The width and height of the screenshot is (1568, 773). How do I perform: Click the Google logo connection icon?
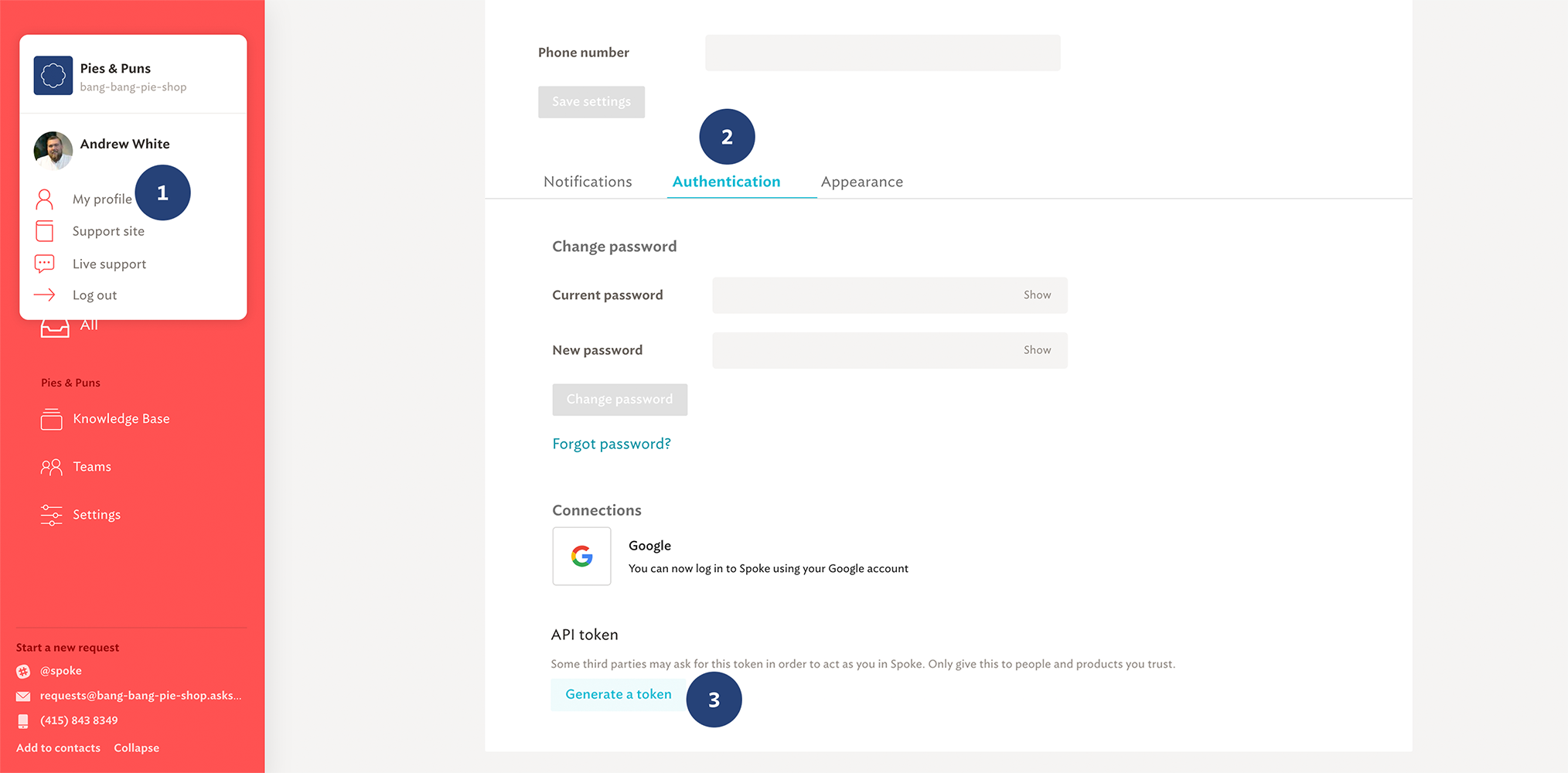click(581, 557)
